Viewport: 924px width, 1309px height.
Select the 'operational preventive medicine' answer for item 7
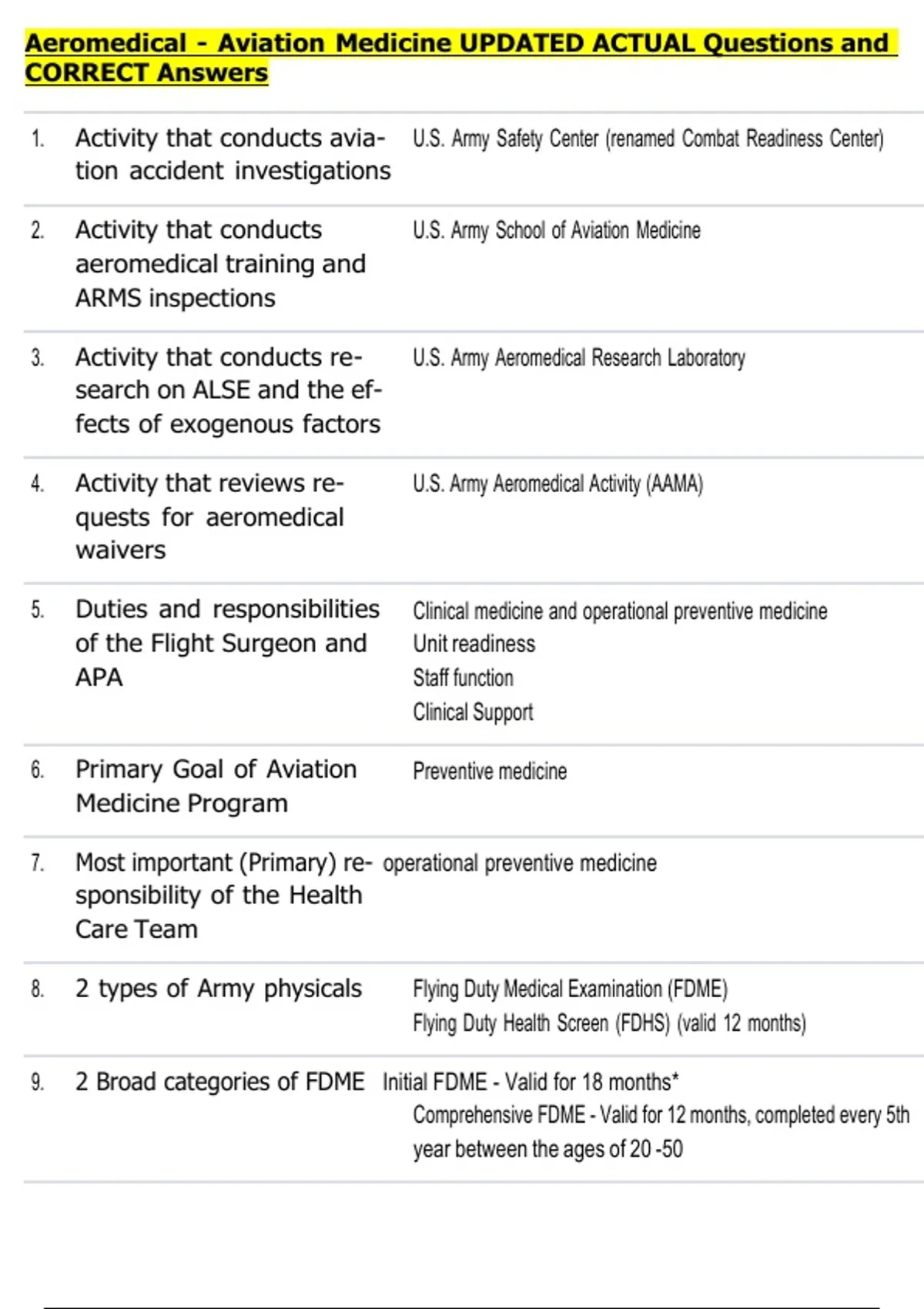click(x=520, y=863)
